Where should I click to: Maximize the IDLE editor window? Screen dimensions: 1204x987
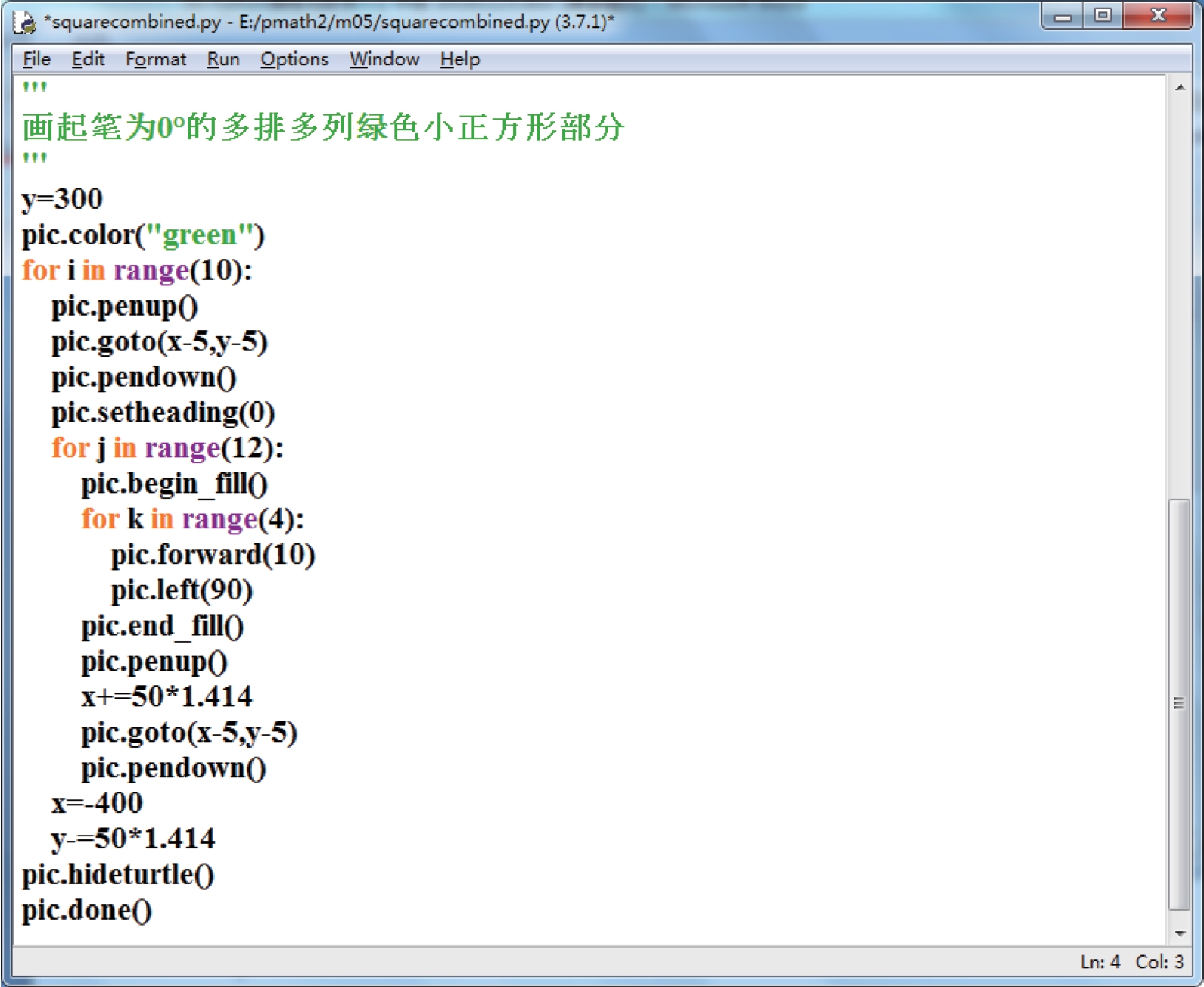[x=1103, y=16]
